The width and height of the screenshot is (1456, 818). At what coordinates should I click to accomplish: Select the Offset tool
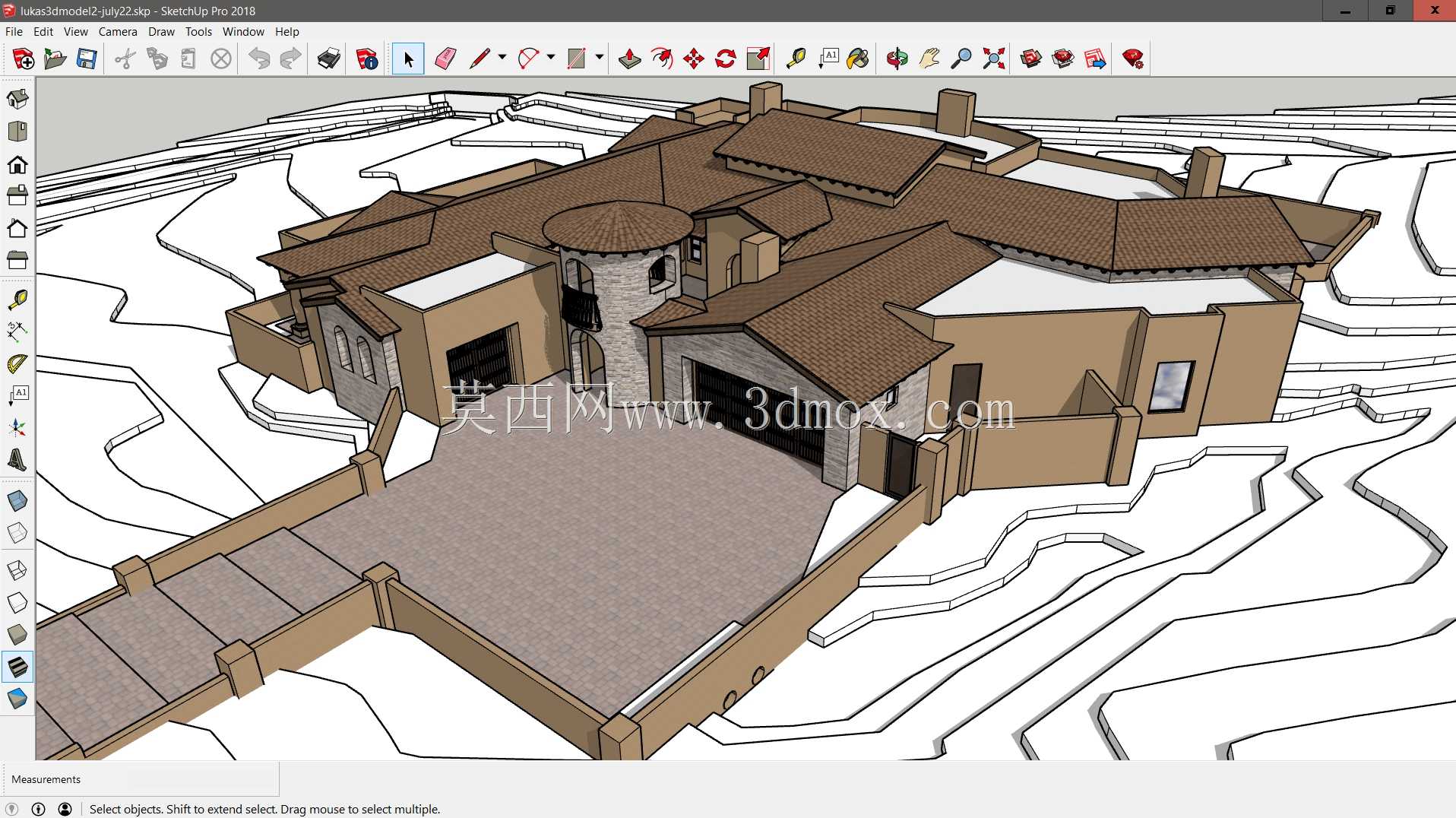click(x=662, y=59)
